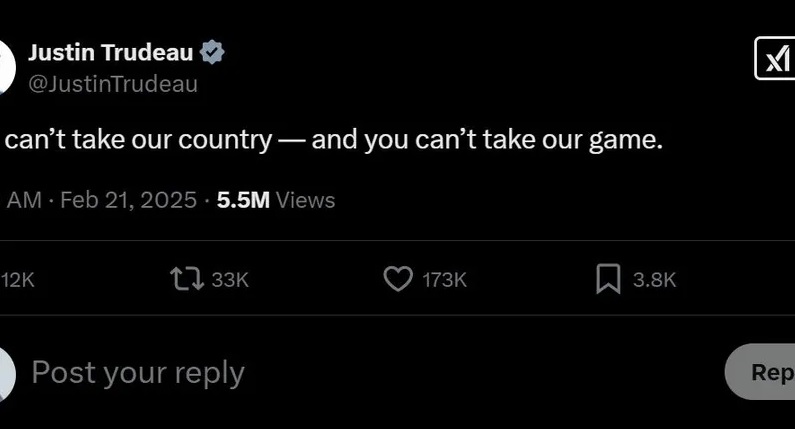Click your own avatar beside the reply field
Image resolution: width=795 pixels, height=429 pixels.
[x=5, y=373]
